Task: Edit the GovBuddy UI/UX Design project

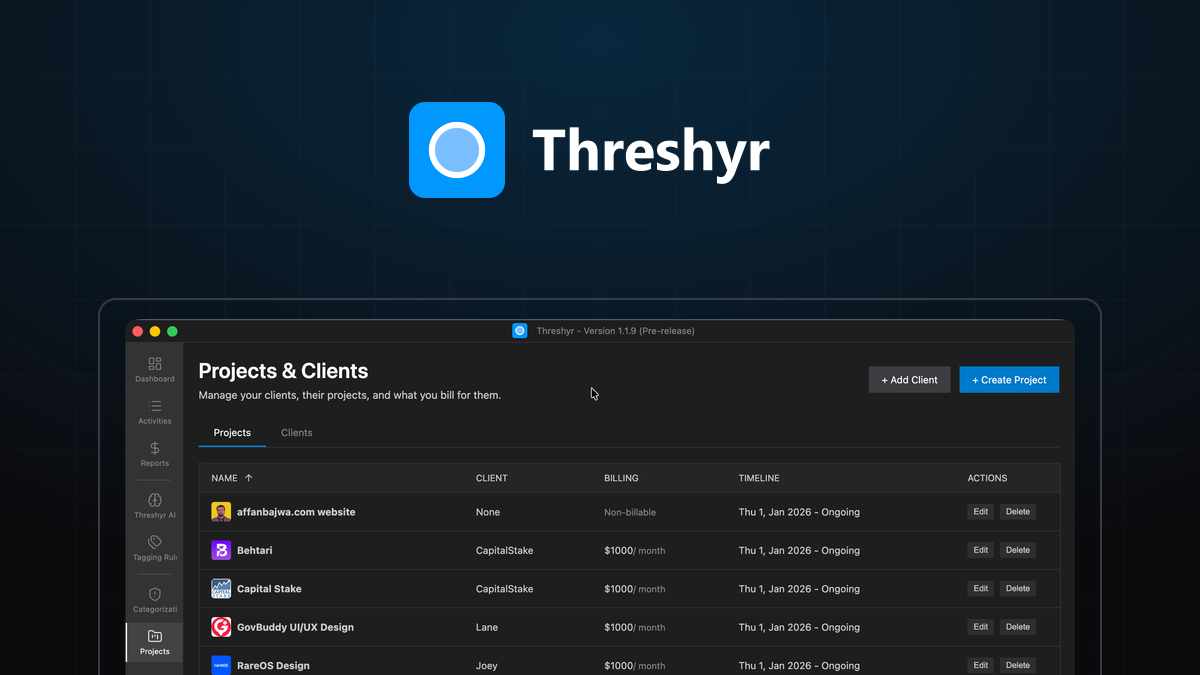Action: coord(981,627)
